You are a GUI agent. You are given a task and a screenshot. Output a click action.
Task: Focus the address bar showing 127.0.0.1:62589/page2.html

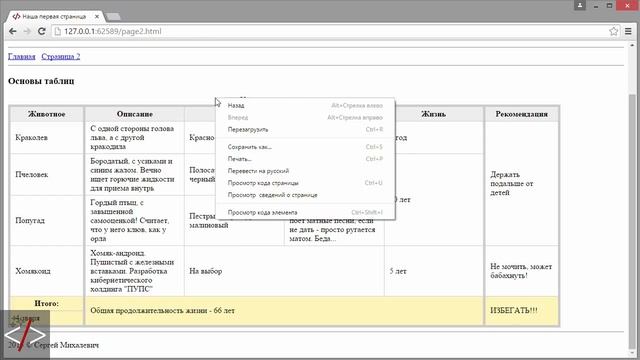click(329, 31)
